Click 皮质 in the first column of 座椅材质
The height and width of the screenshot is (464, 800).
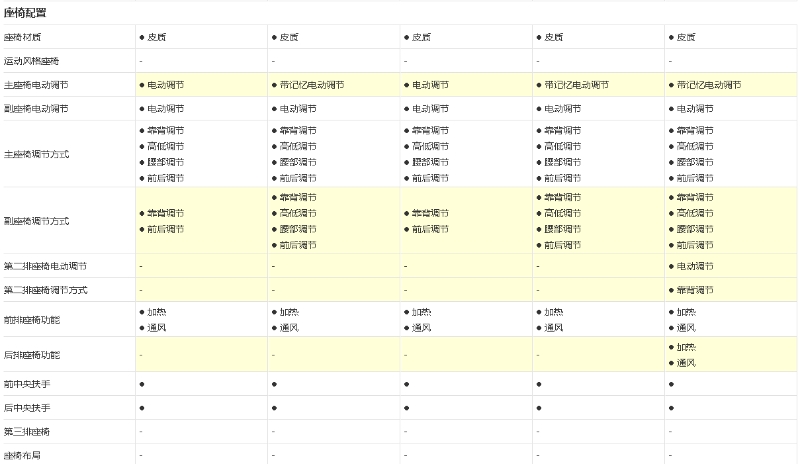156,37
